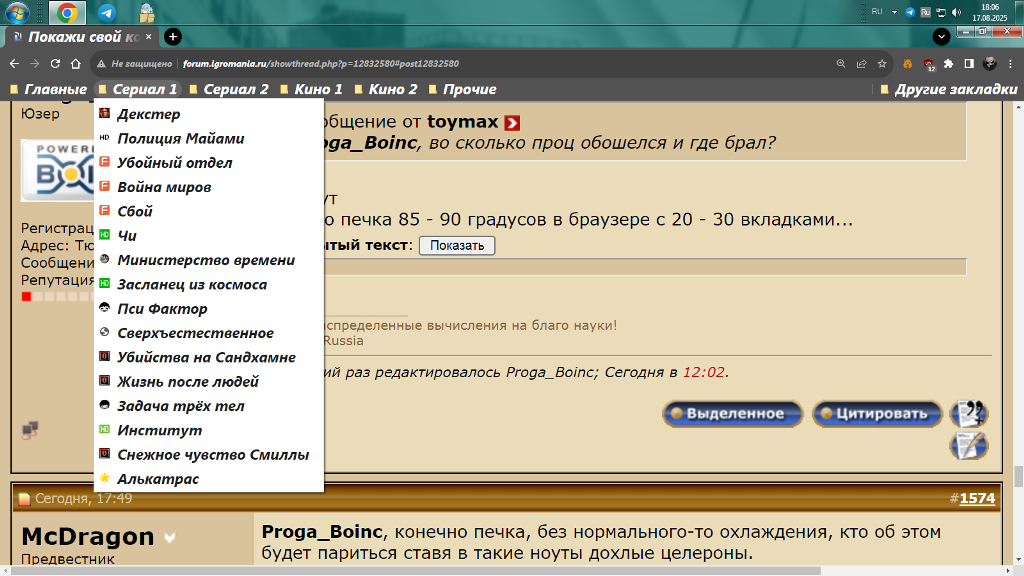This screenshot has height=576, width=1024.
Task: Click the 'Выделенное' quote button
Action: click(732, 414)
